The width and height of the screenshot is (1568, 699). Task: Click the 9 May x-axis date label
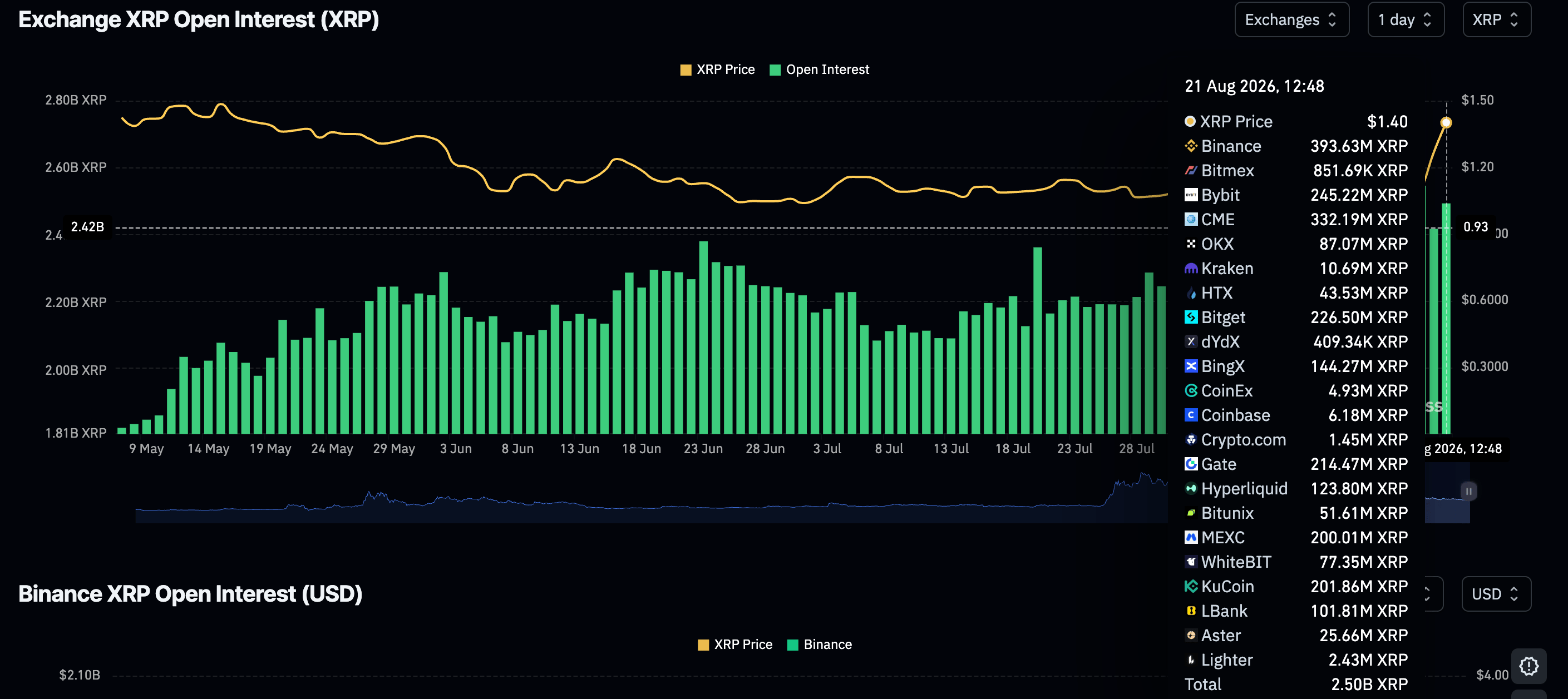(147, 449)
